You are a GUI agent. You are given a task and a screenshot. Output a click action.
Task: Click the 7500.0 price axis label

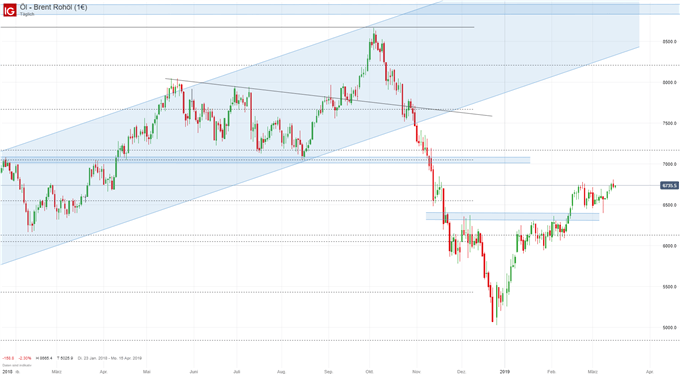(x=669, y=124)
